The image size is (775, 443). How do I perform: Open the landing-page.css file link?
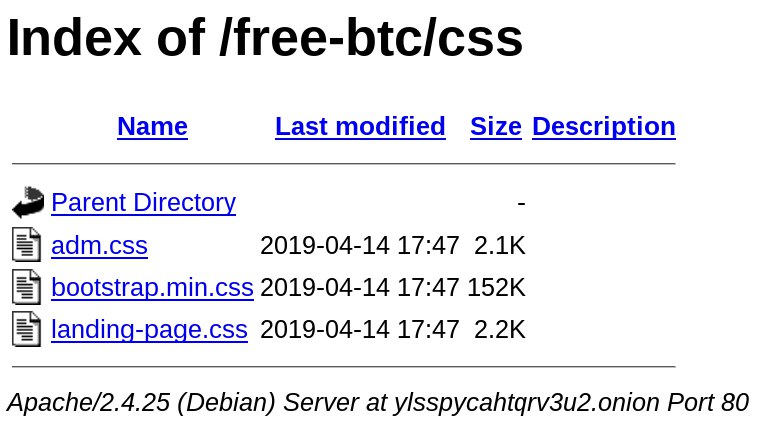coord(149,329)
